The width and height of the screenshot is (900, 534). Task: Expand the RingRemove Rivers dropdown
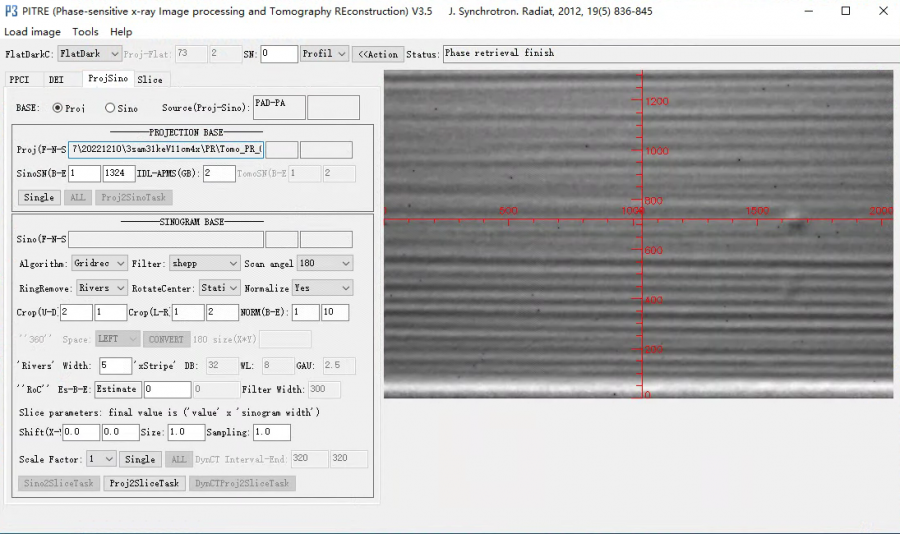tap(102, 288)
